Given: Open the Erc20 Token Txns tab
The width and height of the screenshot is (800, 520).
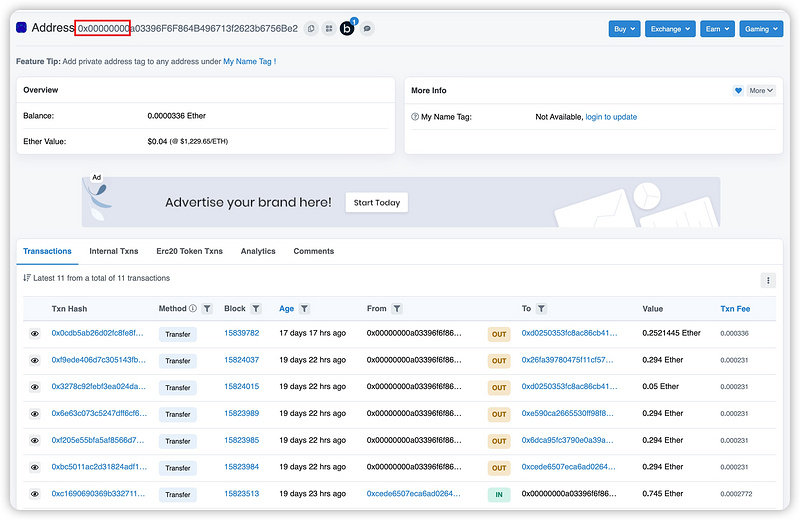Looking at the screenshot, I should click(x=189, y=251).
